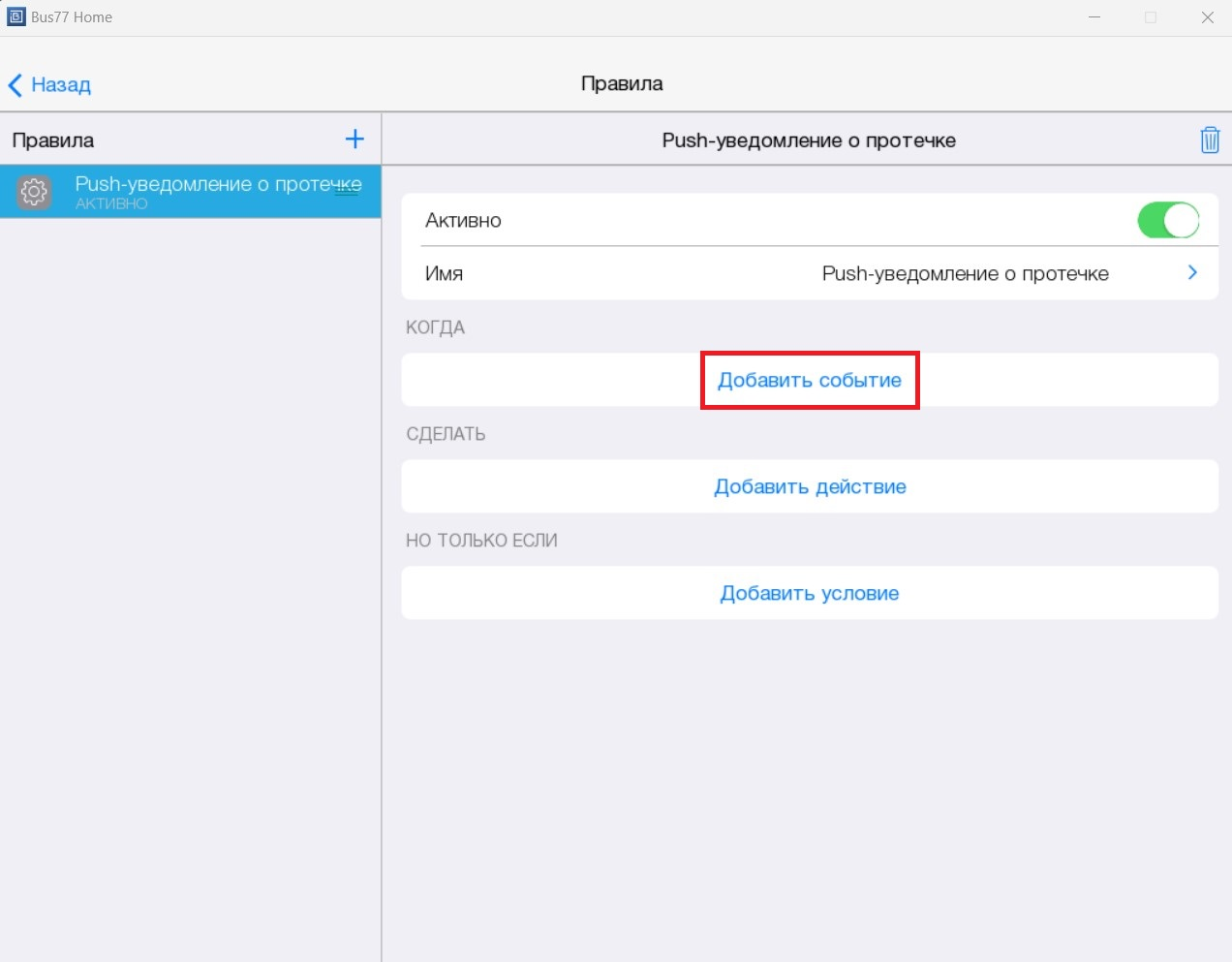Click Добавить действие under СДЕЛАТЬ
The image size is (1232, 962).
(810, 486)
